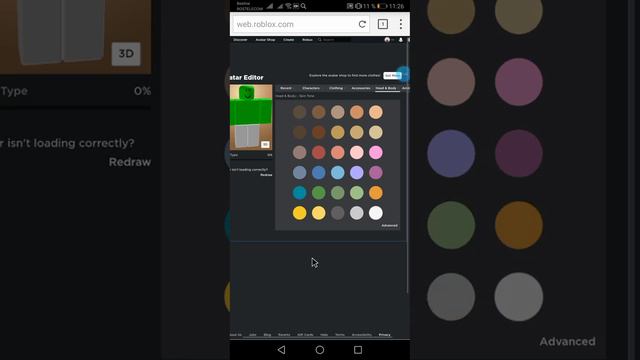Pick the orange swatch in green row
Screen dimensions: 640x360
pyautogui.click(x=376, y=193)
